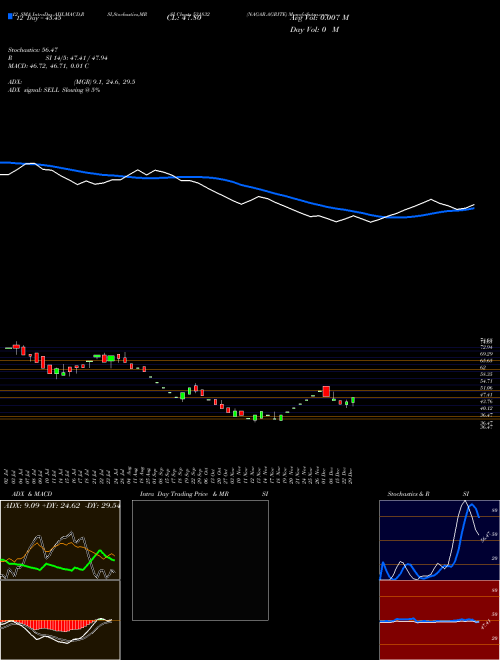500x660 pixels.
Task: Click the 'SI 14/3: 47.41 / 47.94' reading
Action: pyautogui.click(x=77, y=58)
